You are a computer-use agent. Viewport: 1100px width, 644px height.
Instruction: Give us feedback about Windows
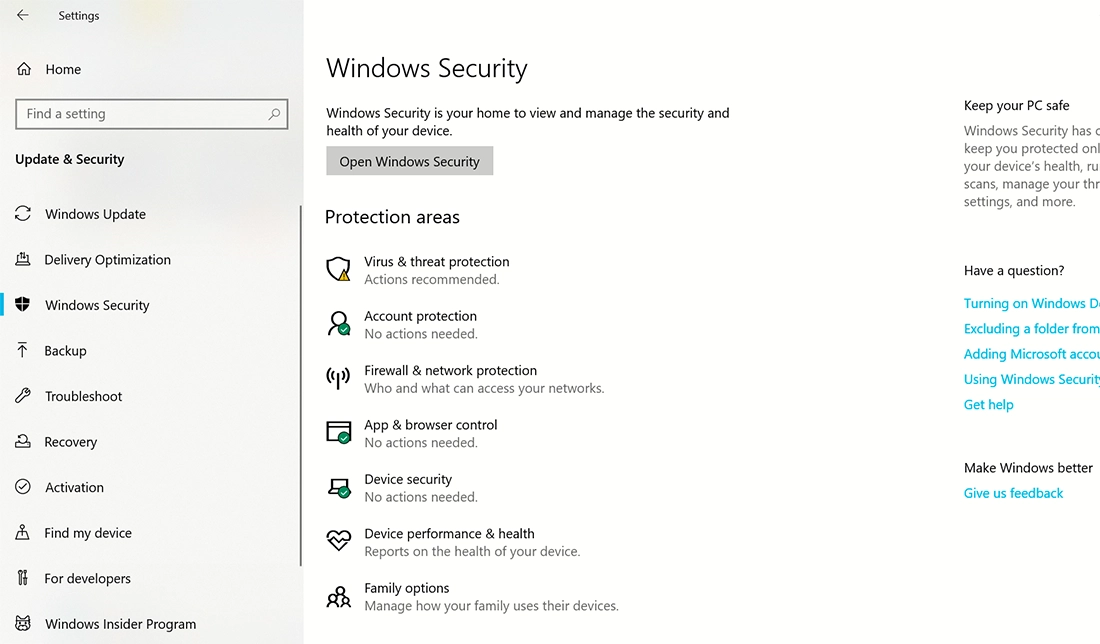(x=1013, y=492)
